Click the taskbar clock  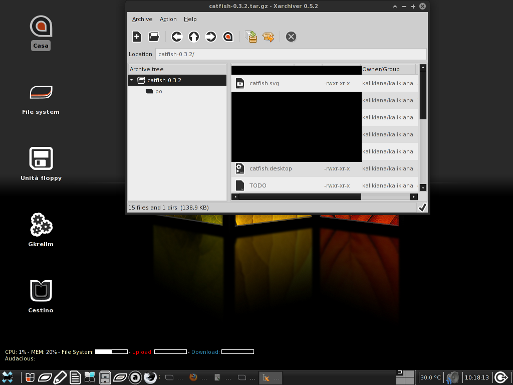pos(477,377)
